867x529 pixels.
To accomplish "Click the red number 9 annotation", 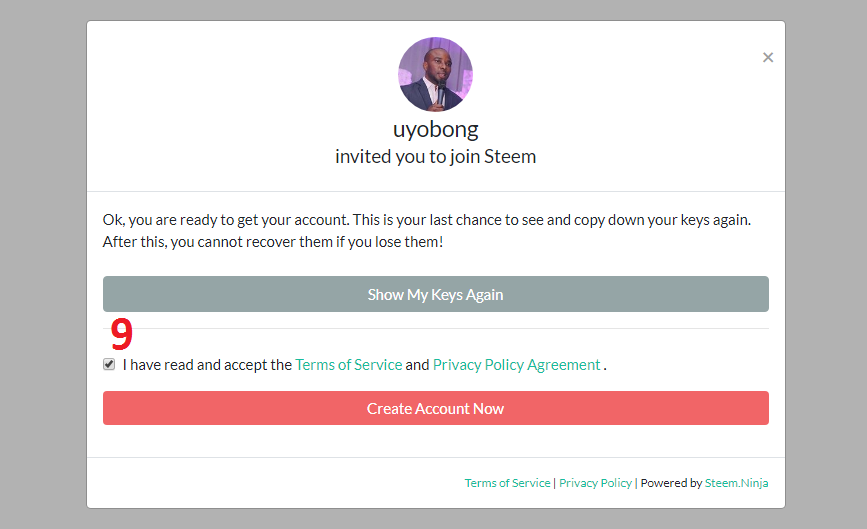I will (x=121, y=332).
